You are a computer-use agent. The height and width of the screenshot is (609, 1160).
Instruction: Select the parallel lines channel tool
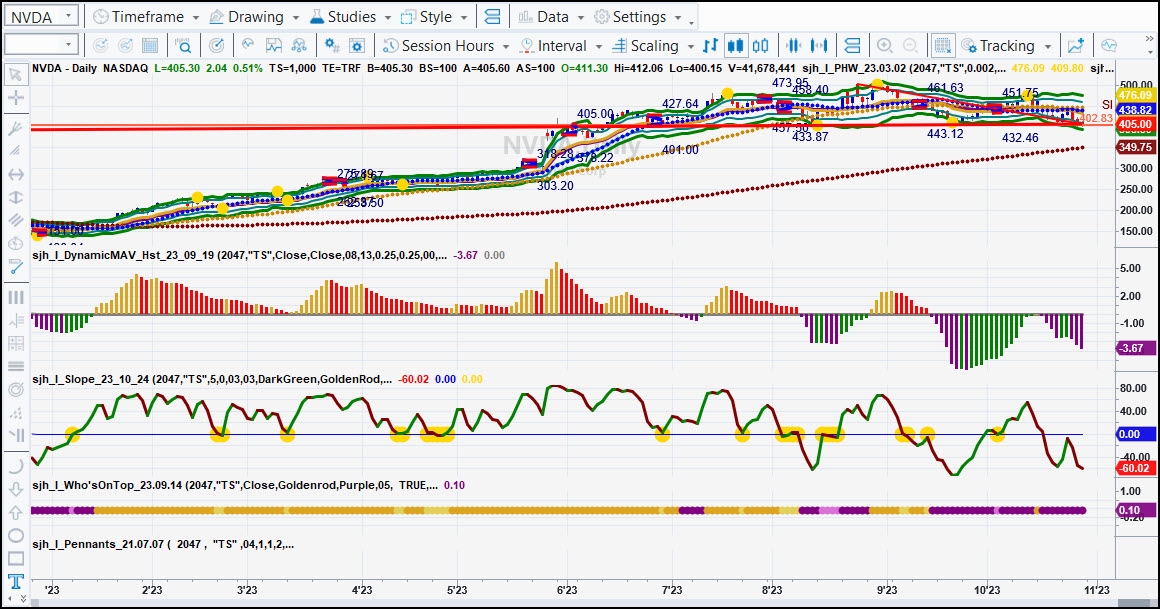point(15,221)
